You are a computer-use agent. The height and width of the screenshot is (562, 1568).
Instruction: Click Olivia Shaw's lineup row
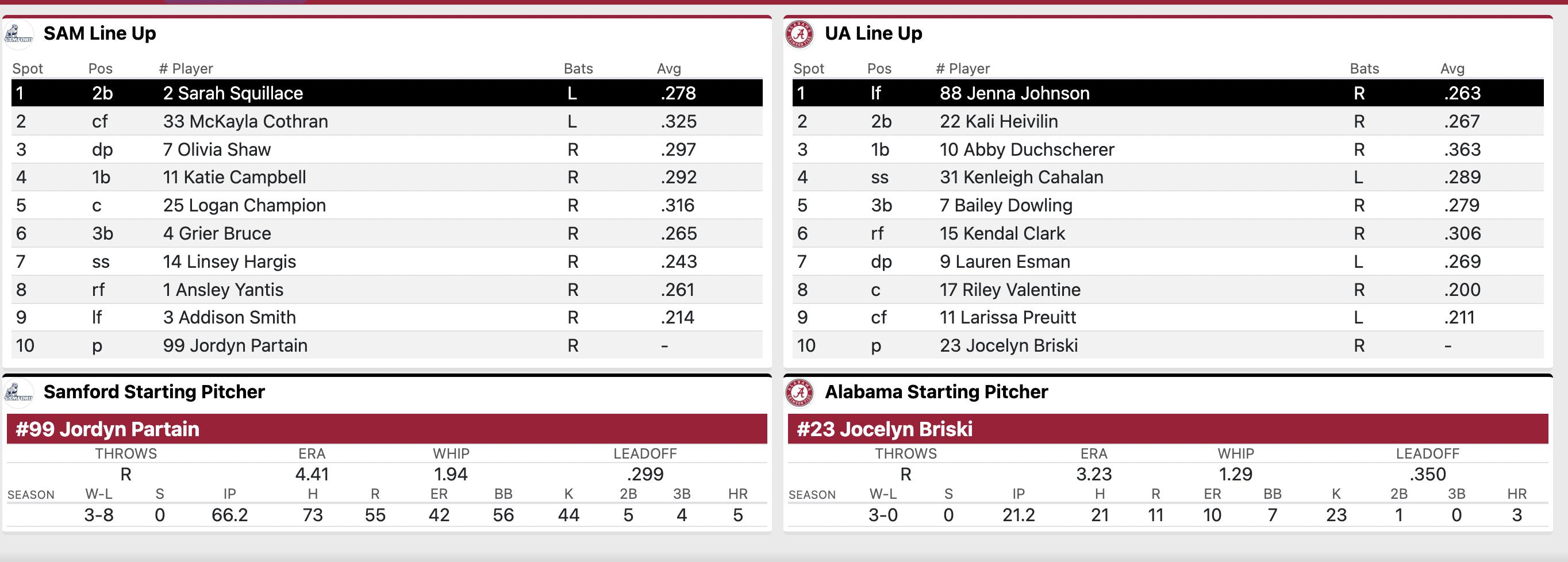coord(386,149)
